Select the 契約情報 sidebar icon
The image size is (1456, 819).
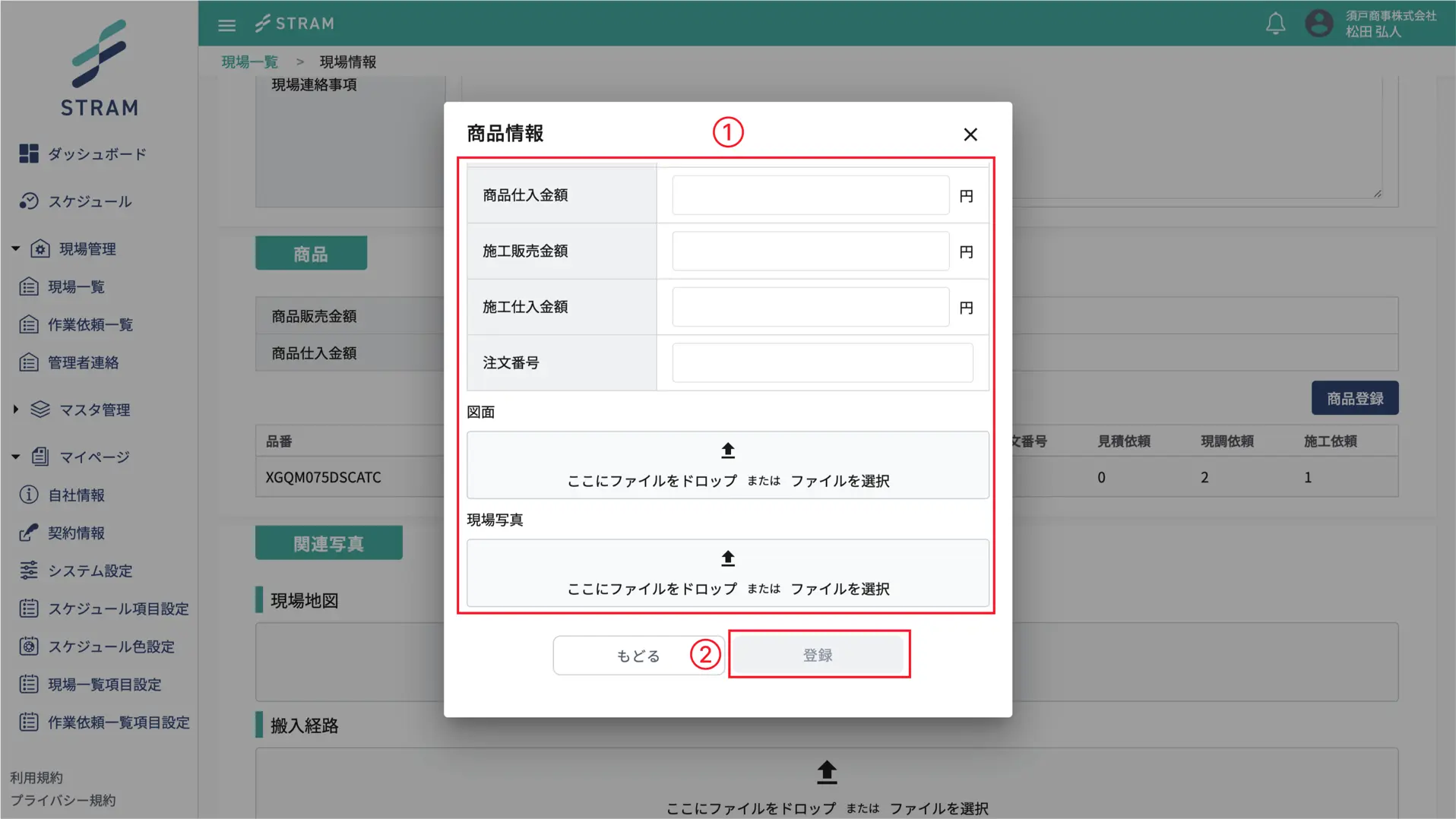[29, 533]
